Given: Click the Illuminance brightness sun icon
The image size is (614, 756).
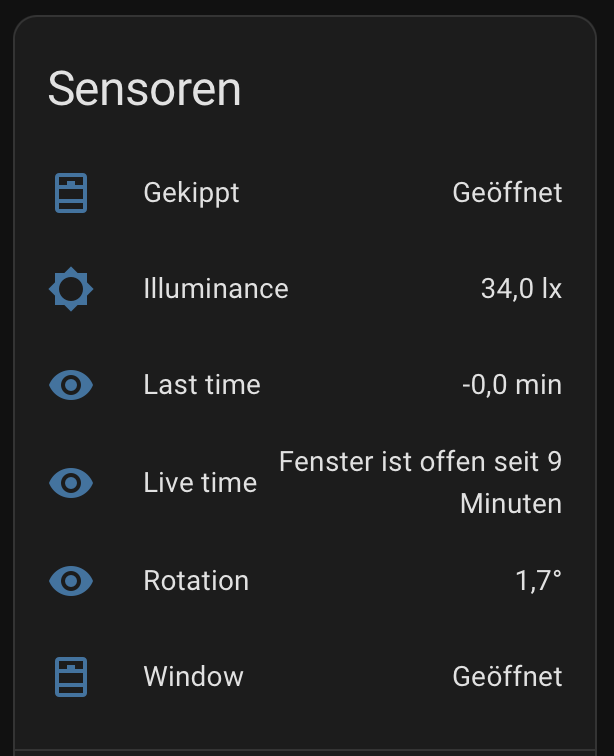Looking at the screenshot, I should [x=71, y=290].
